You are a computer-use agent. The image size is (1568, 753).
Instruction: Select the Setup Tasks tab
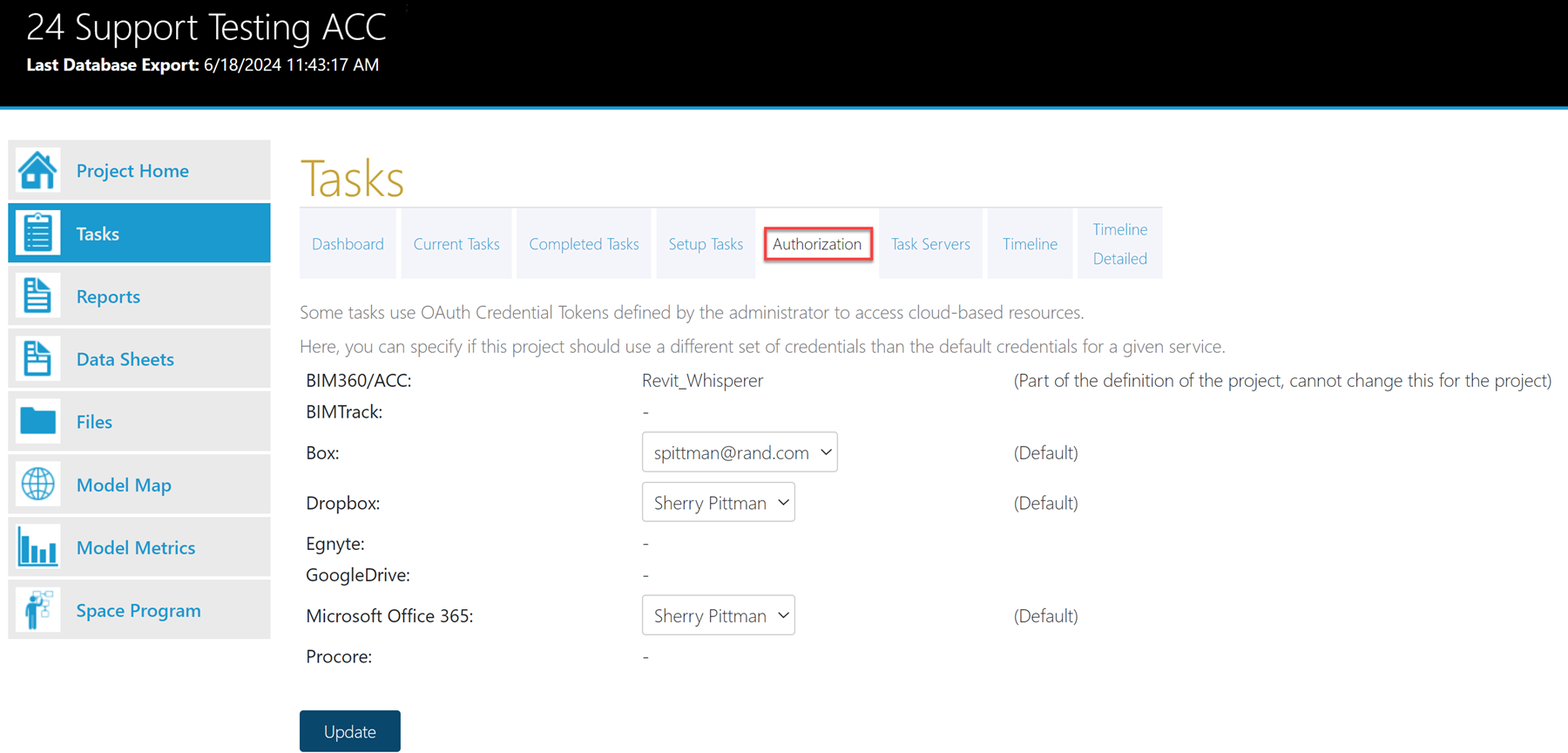(x=706, y=244)
